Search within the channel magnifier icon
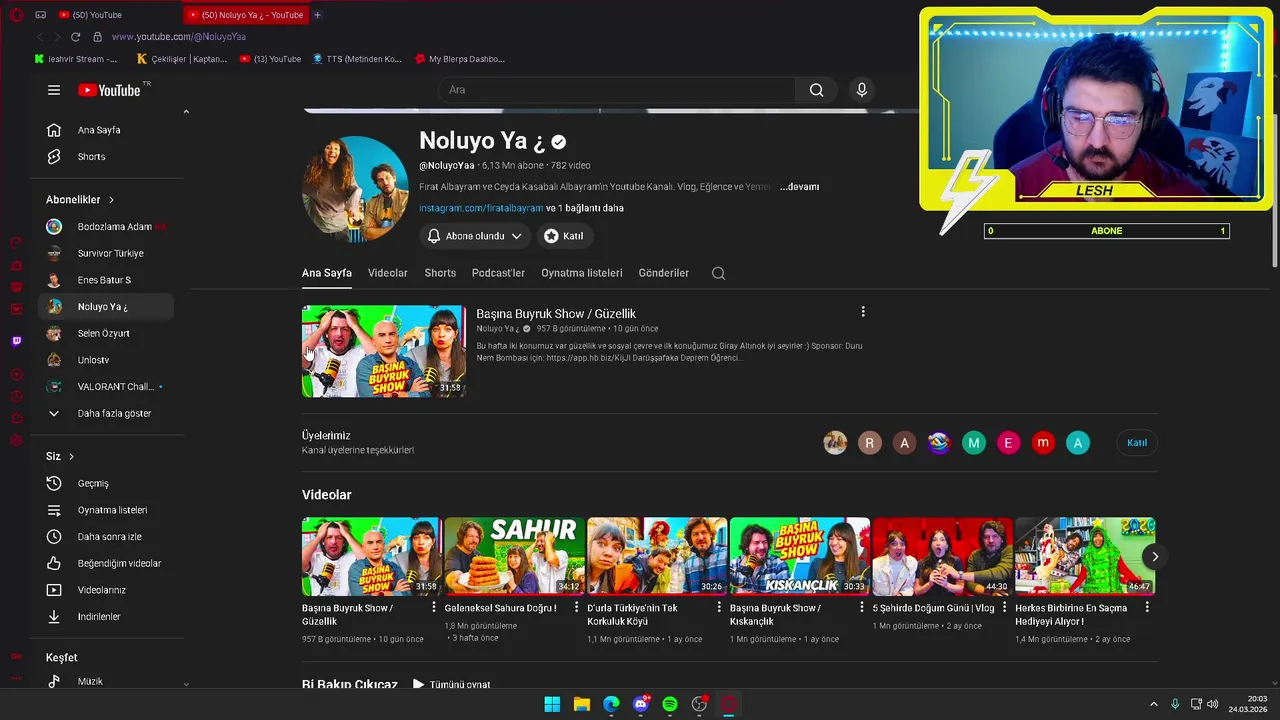This screenshot has height=720, width=1280. point(718,273)
